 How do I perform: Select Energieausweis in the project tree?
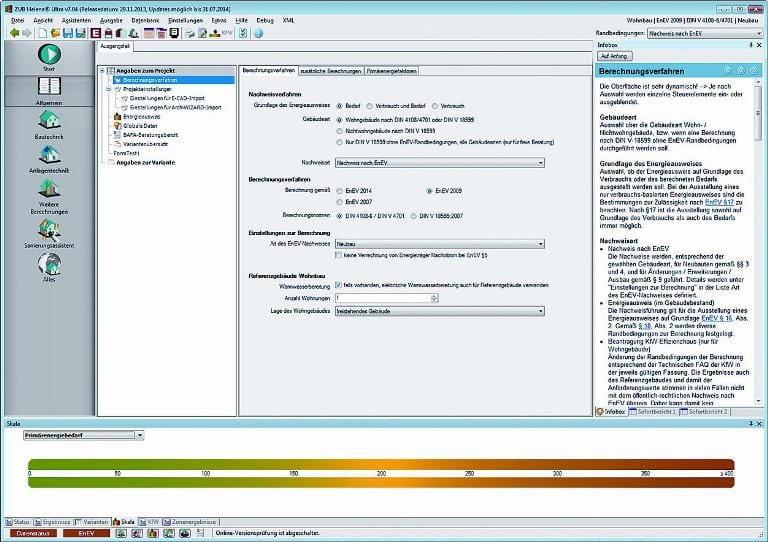point(141,116)
